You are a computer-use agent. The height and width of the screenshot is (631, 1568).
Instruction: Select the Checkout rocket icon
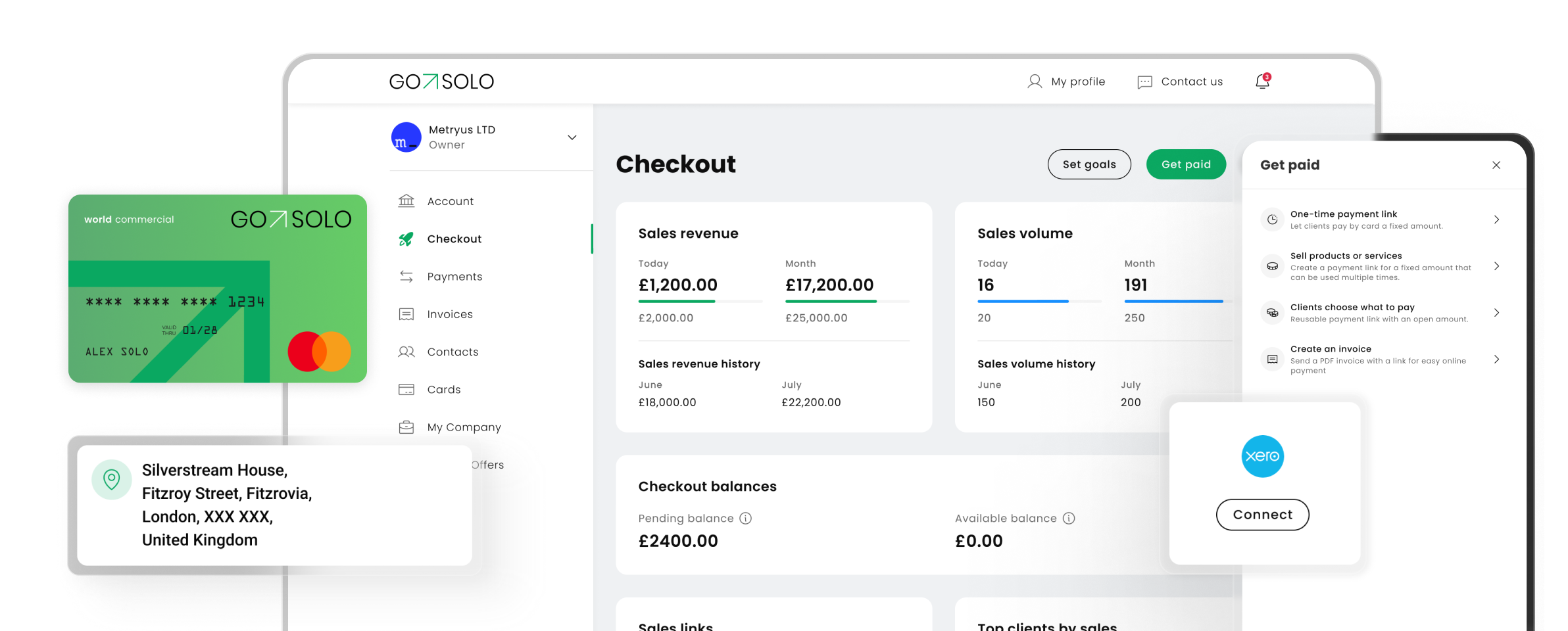click(406, 239)
